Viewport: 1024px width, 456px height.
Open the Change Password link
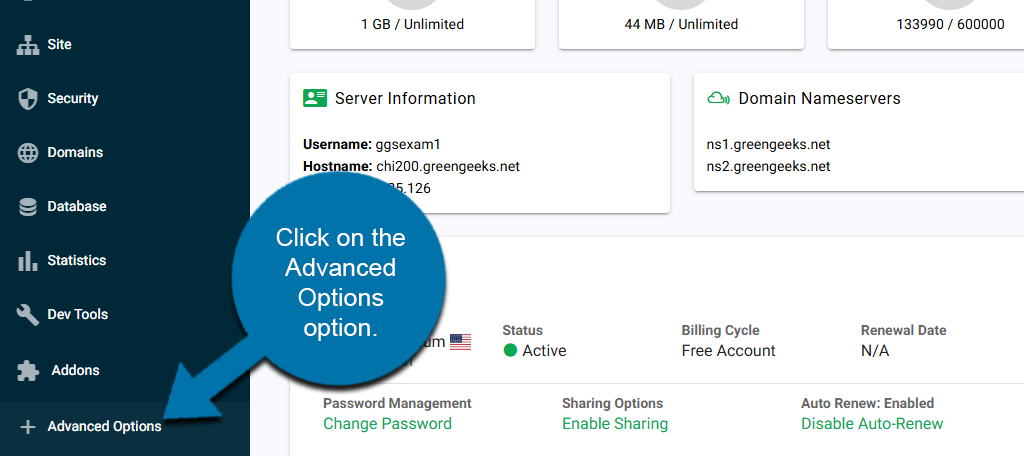[x=387, y=424]
